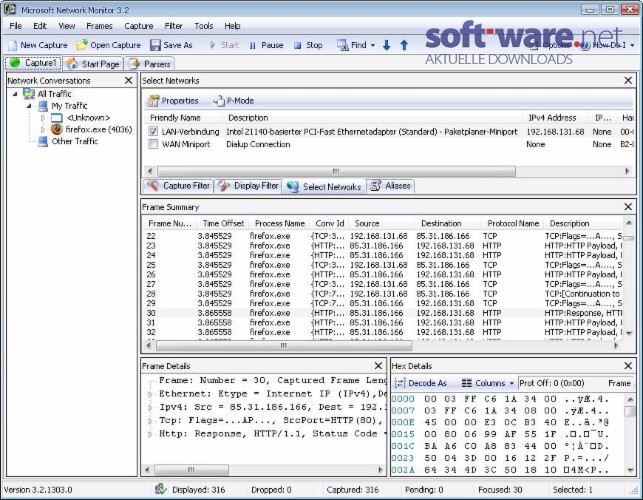The height and width of the screenshot is (500, 643).
Task: Expand the <Unknown> conversation node
Action: tap(43, 118)
